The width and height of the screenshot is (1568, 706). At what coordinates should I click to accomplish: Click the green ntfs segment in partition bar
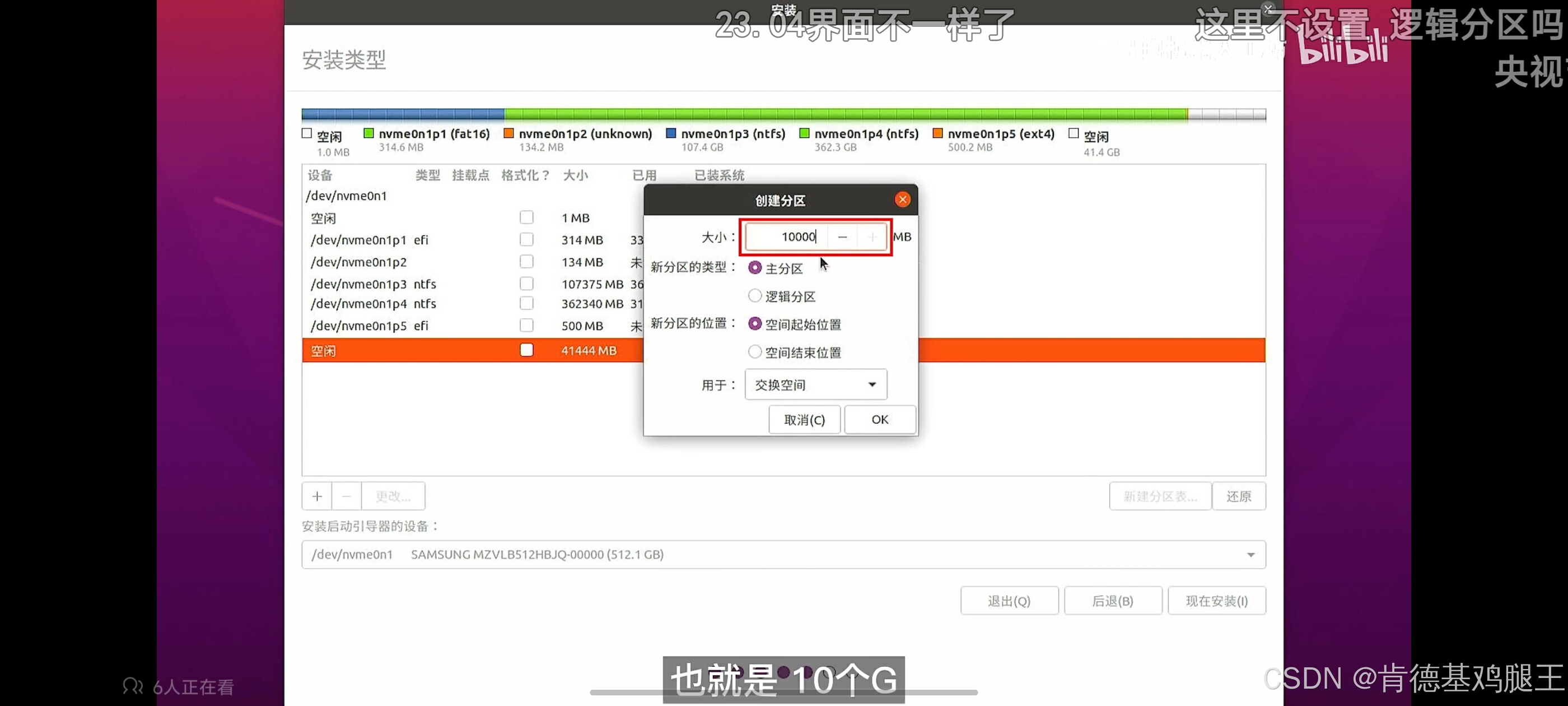(846, 114)
